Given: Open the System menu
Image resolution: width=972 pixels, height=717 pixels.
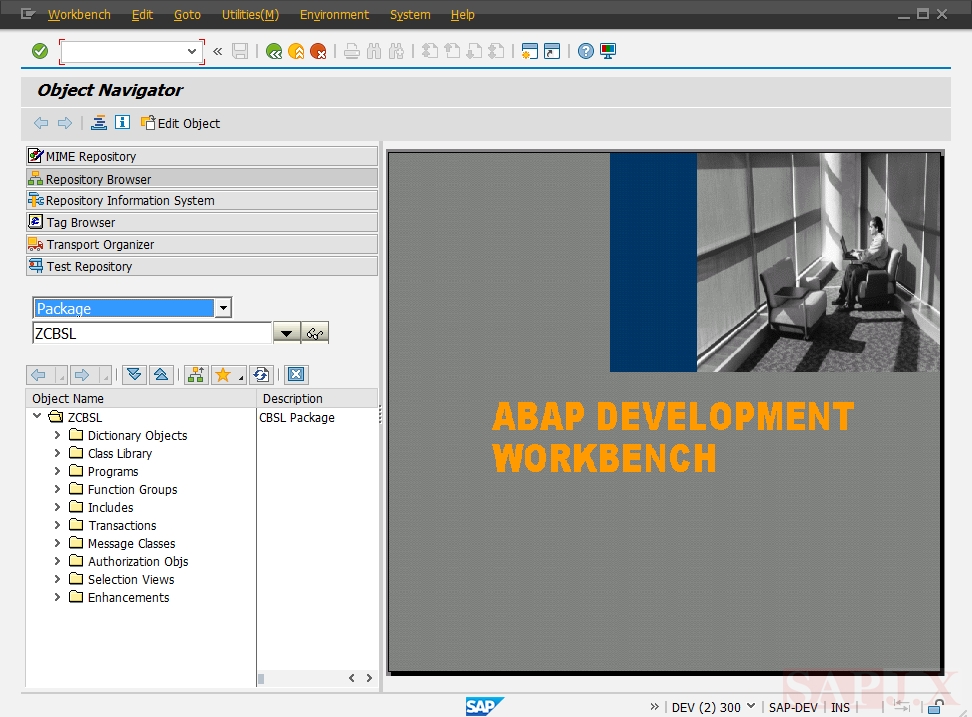Looking at the screenshot, I should [x=410, y=14].
